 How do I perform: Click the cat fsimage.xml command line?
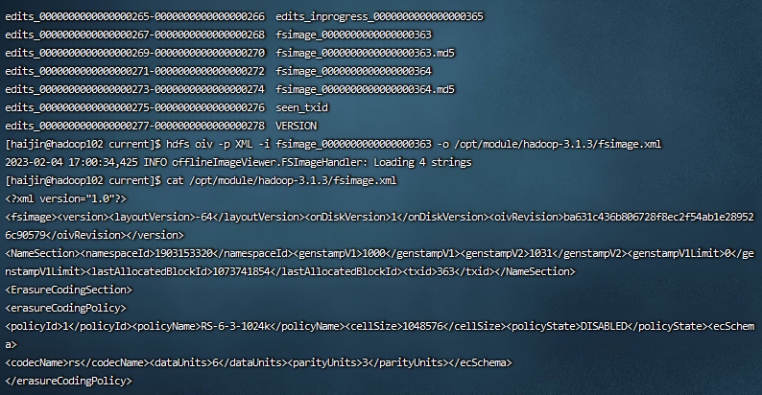click(x=201, y=181)
